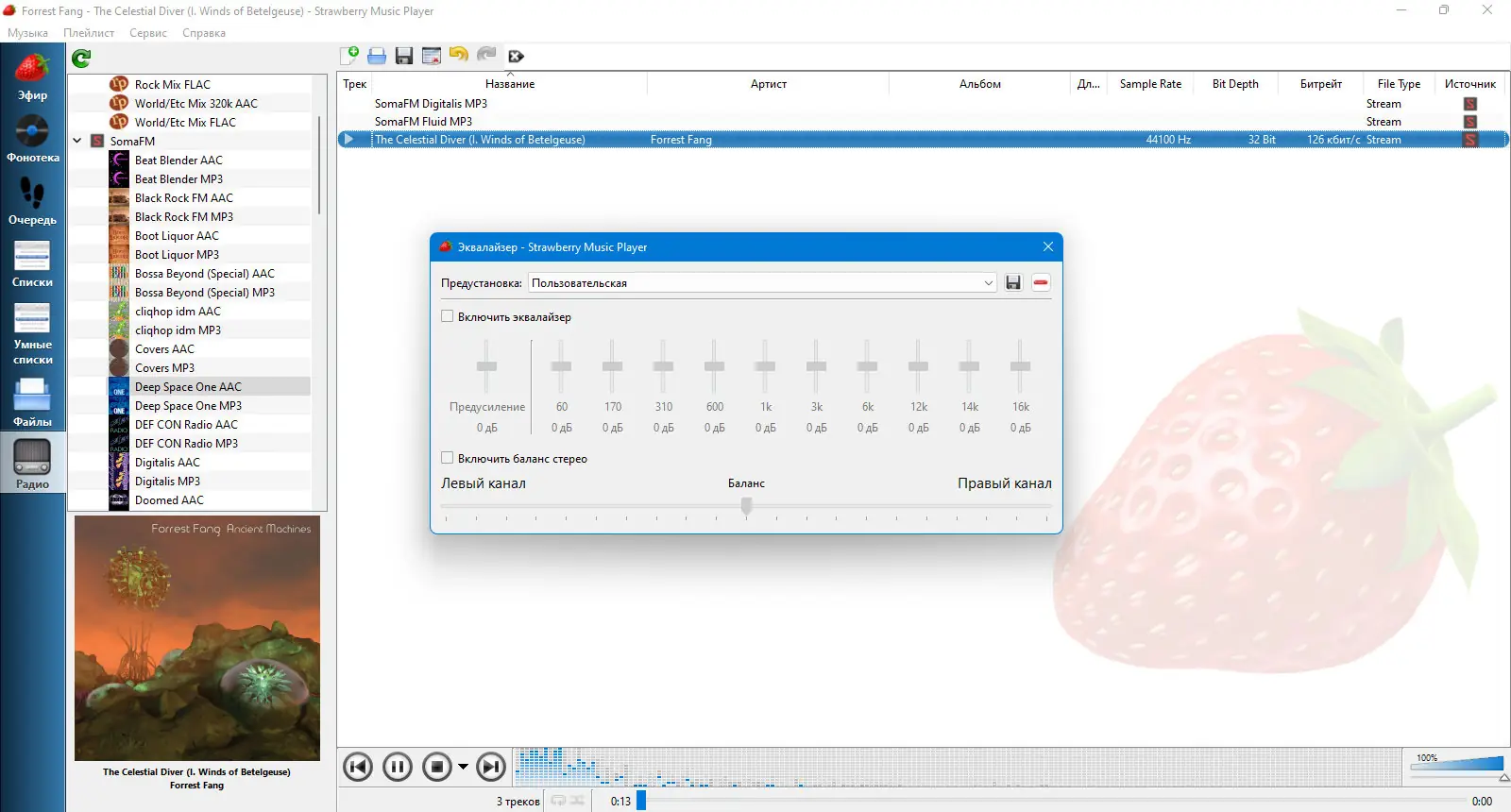The image size is (1511, 812).
Task: Pause the current playback
Action: pos(398,767)
